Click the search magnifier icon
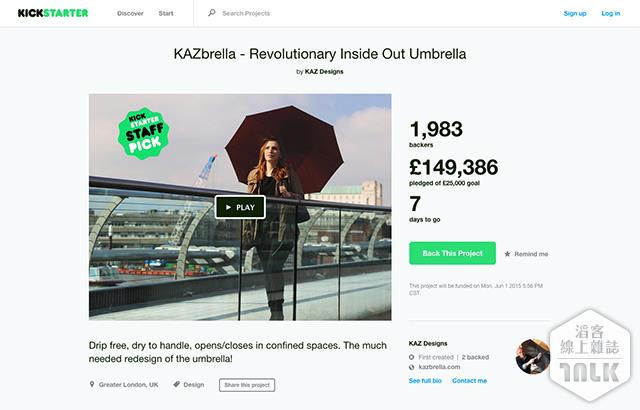 pyautogui.click(x=211, y=13)
